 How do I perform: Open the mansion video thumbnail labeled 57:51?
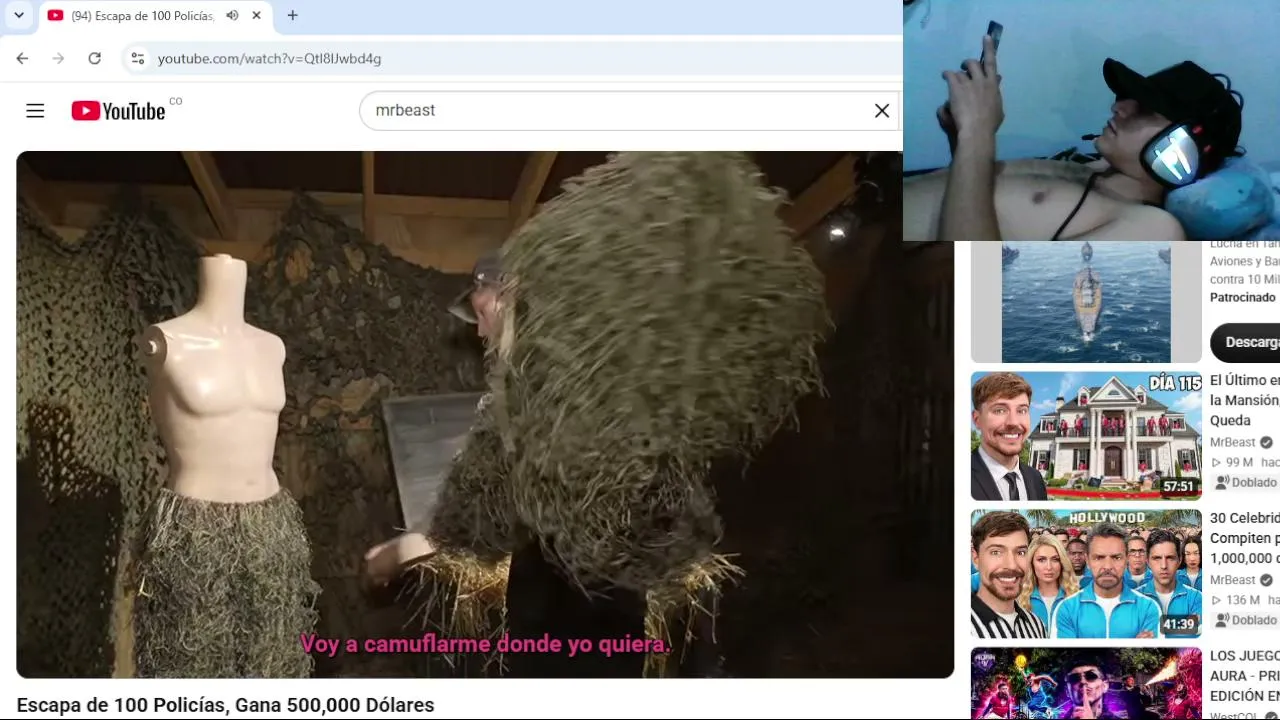coord(1086,436)
